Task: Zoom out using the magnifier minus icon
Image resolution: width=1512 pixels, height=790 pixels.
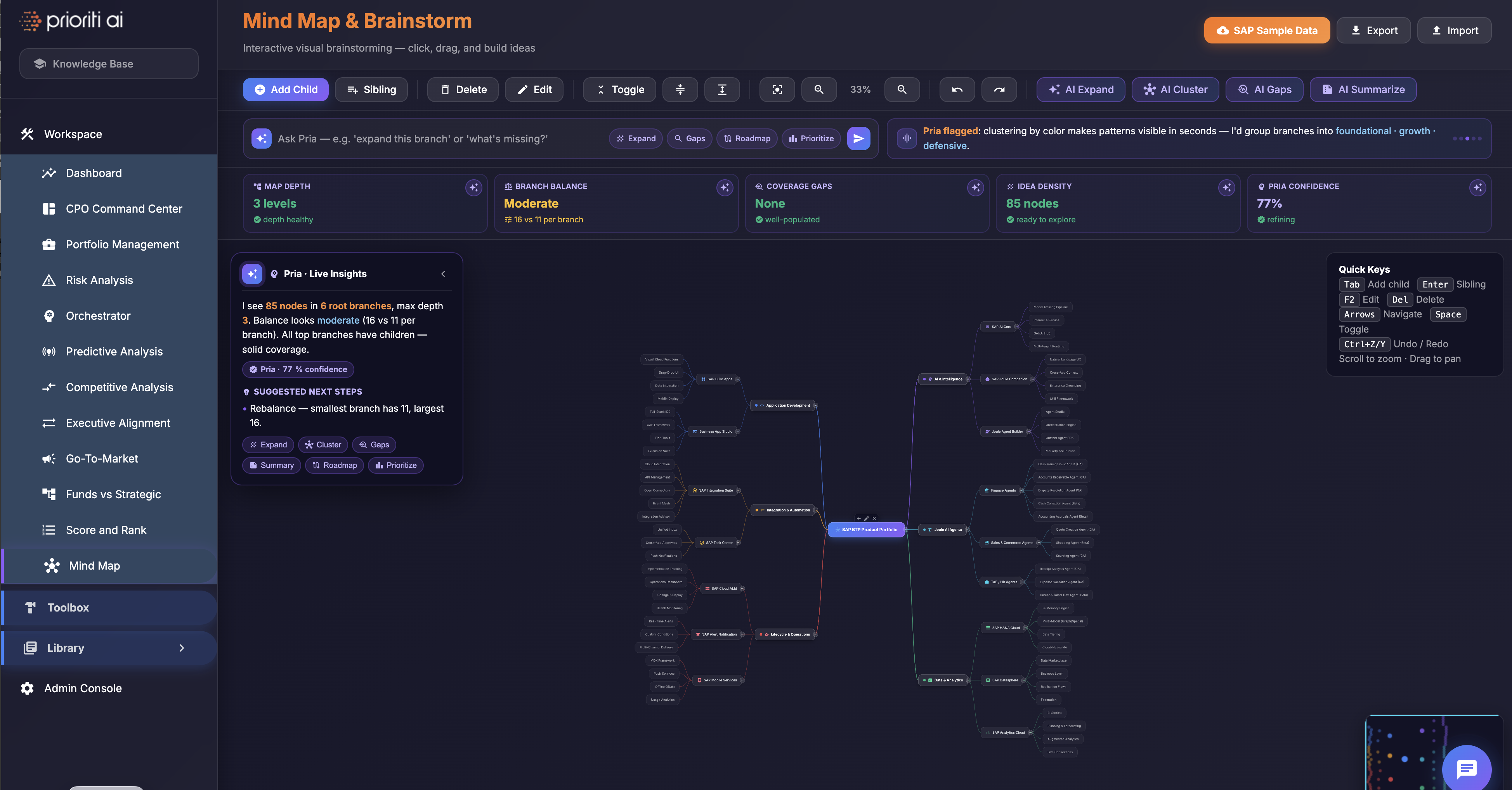Action: (x=902, y=89)
